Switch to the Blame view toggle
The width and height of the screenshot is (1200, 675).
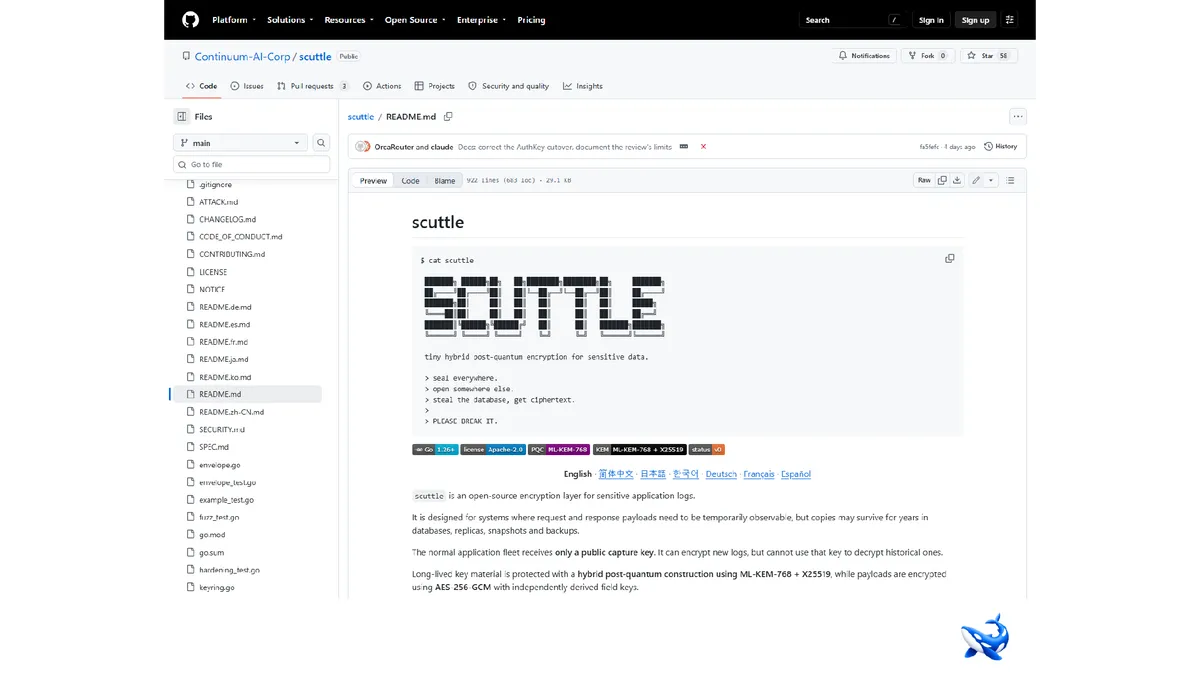point(445,181)
